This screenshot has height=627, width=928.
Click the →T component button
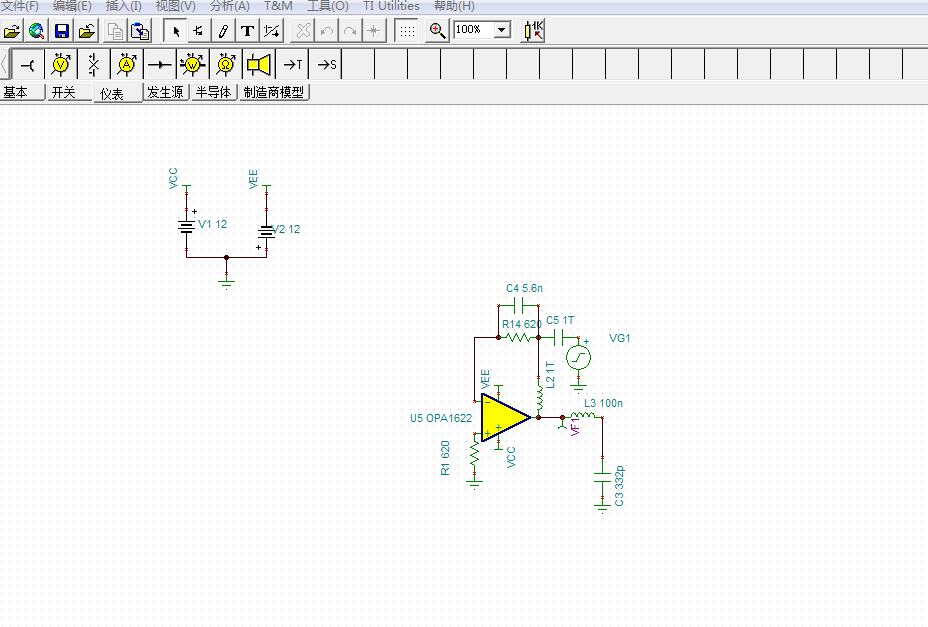point(292,65)
